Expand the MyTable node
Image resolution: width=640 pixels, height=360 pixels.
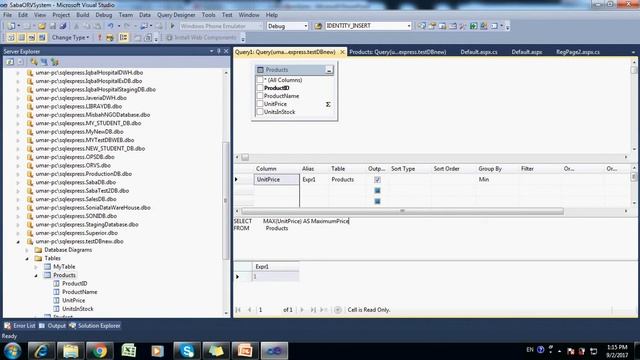point(36,267)
